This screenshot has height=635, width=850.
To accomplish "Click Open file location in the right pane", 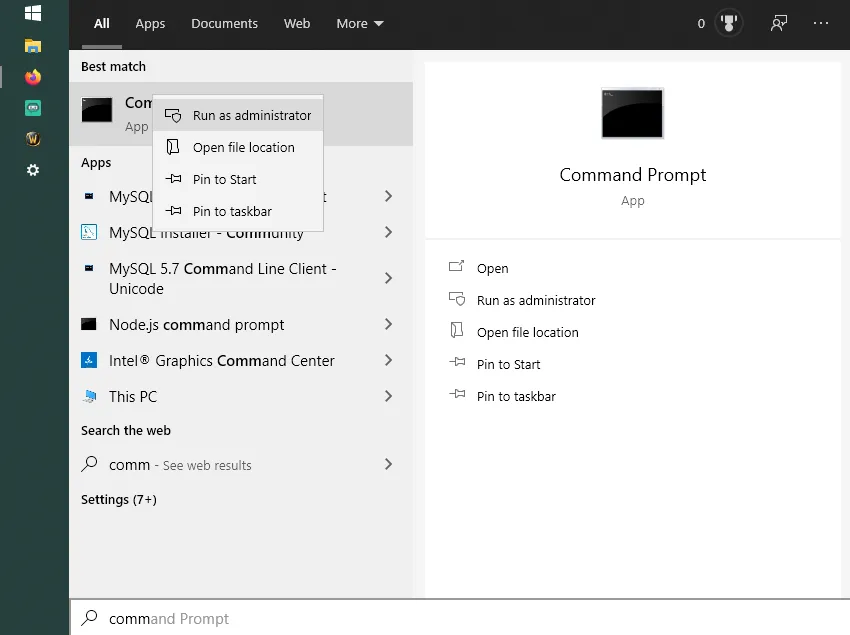I will pyautogui.click(x=527, y=332).
